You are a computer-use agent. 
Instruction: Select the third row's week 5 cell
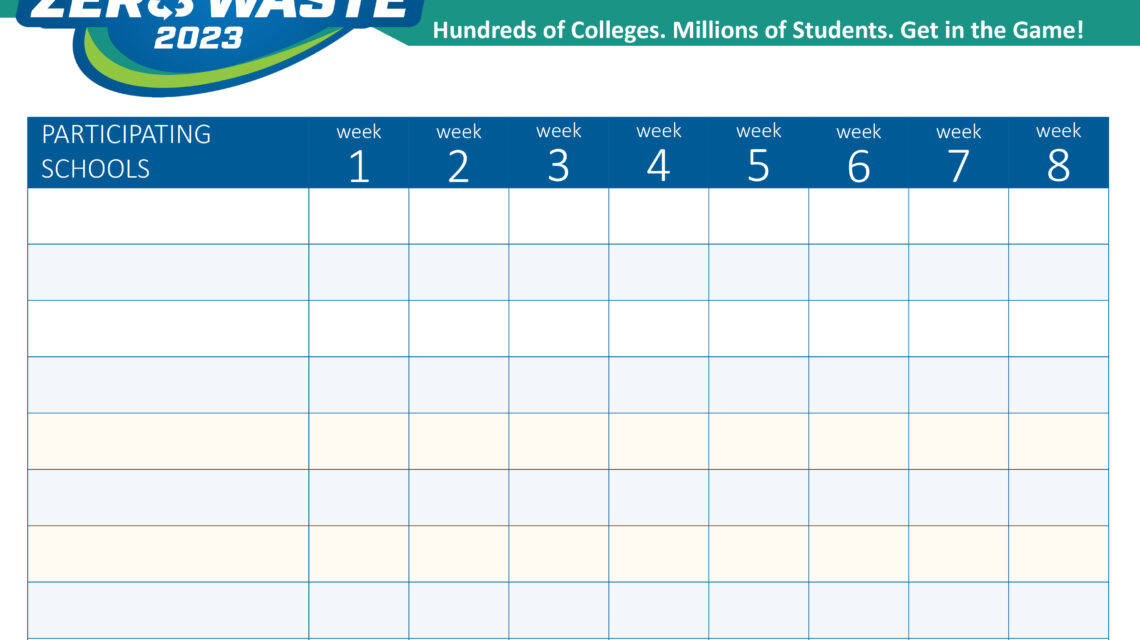pos(758,328)
